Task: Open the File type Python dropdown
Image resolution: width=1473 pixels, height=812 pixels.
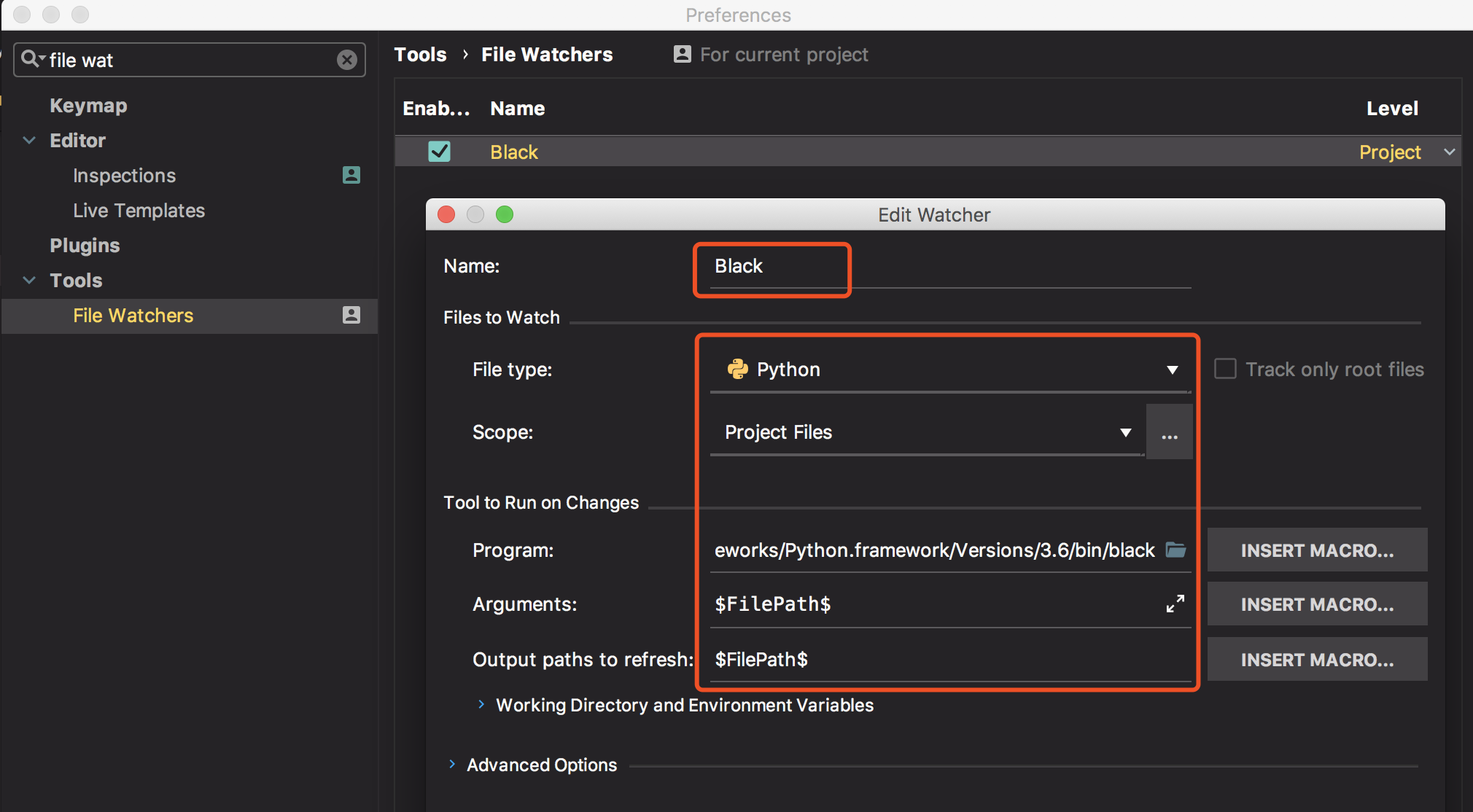Action: click(x=1171, y=370)
